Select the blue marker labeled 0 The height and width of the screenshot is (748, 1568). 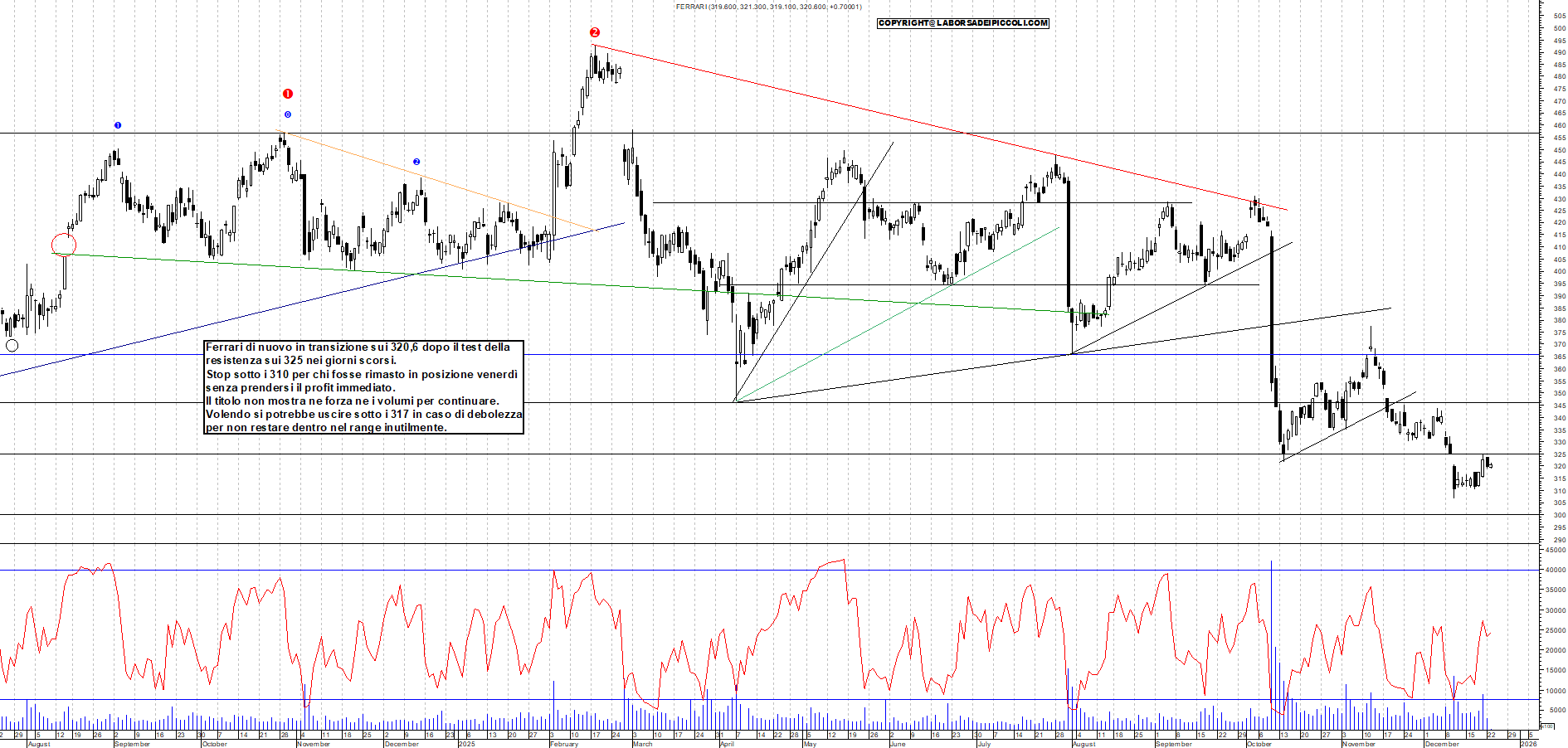[288, 114]
